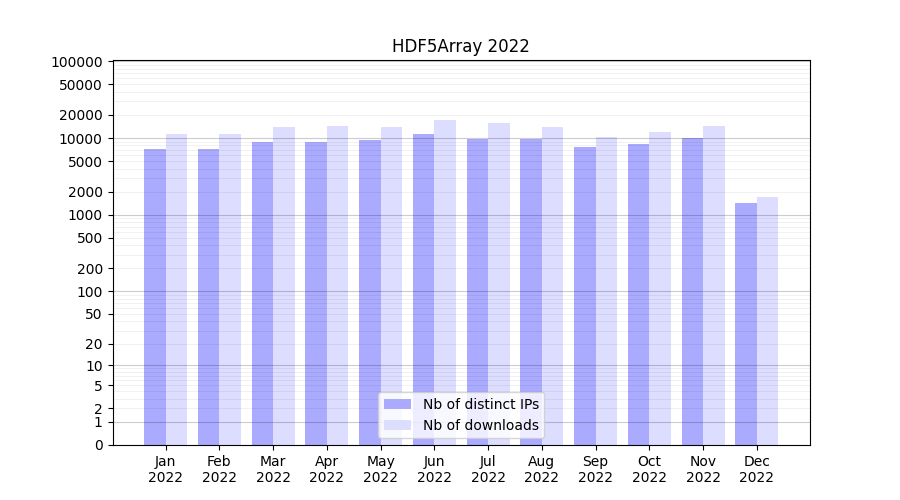Select the 10 y-axis tick label
The image size is (900, 500).
click(92, 366)
